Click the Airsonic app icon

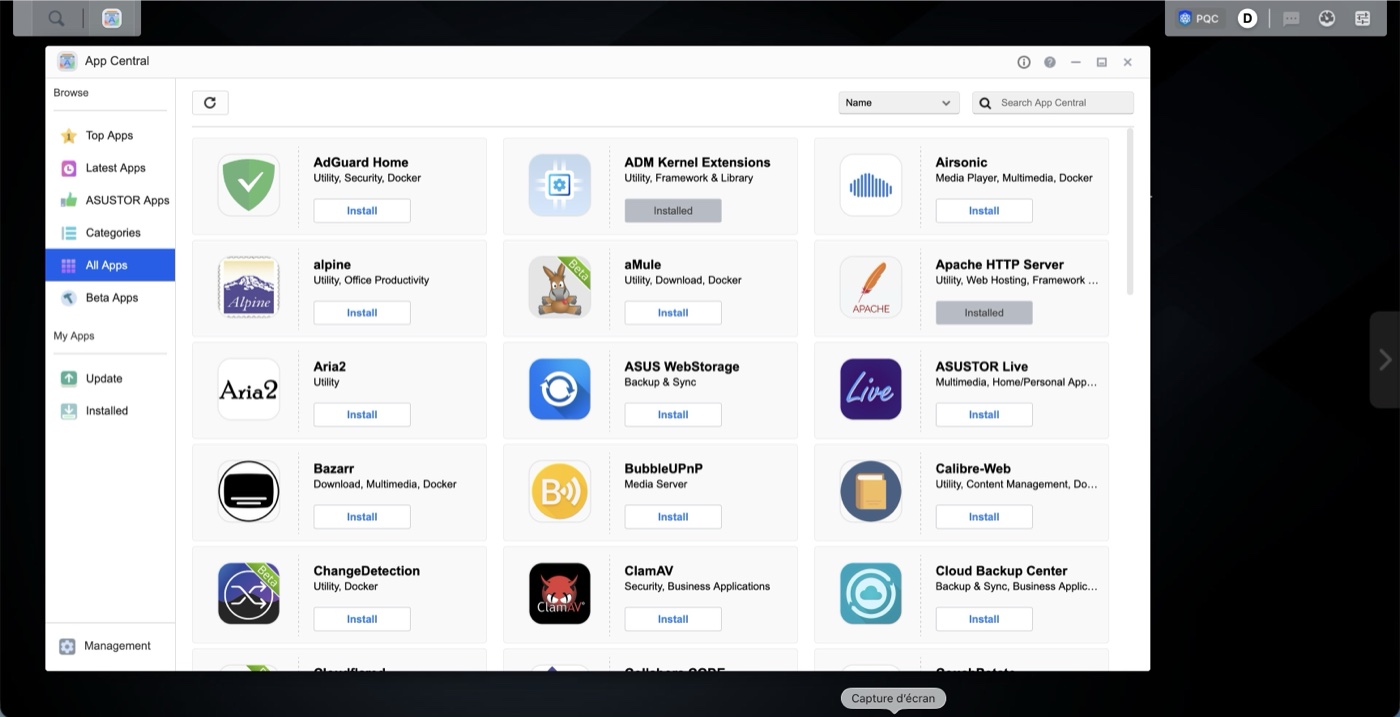(x=871, y=185)
